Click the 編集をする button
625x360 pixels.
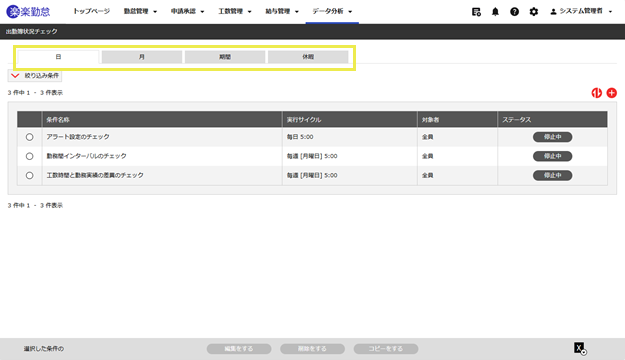click(239, 348)
